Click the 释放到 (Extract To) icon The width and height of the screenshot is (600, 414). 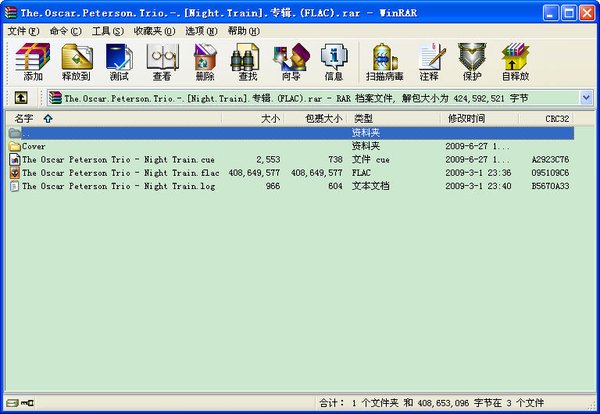click(77, 62)
